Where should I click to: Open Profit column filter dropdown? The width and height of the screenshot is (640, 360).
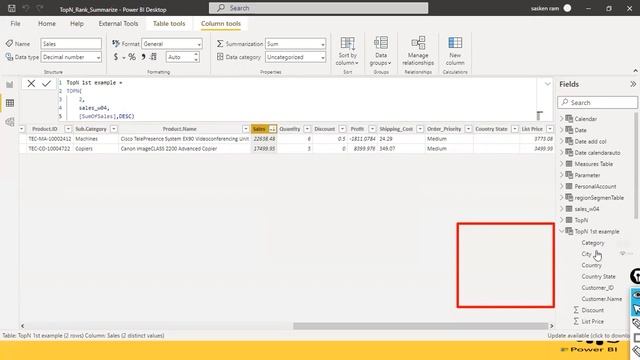(372, 129)
